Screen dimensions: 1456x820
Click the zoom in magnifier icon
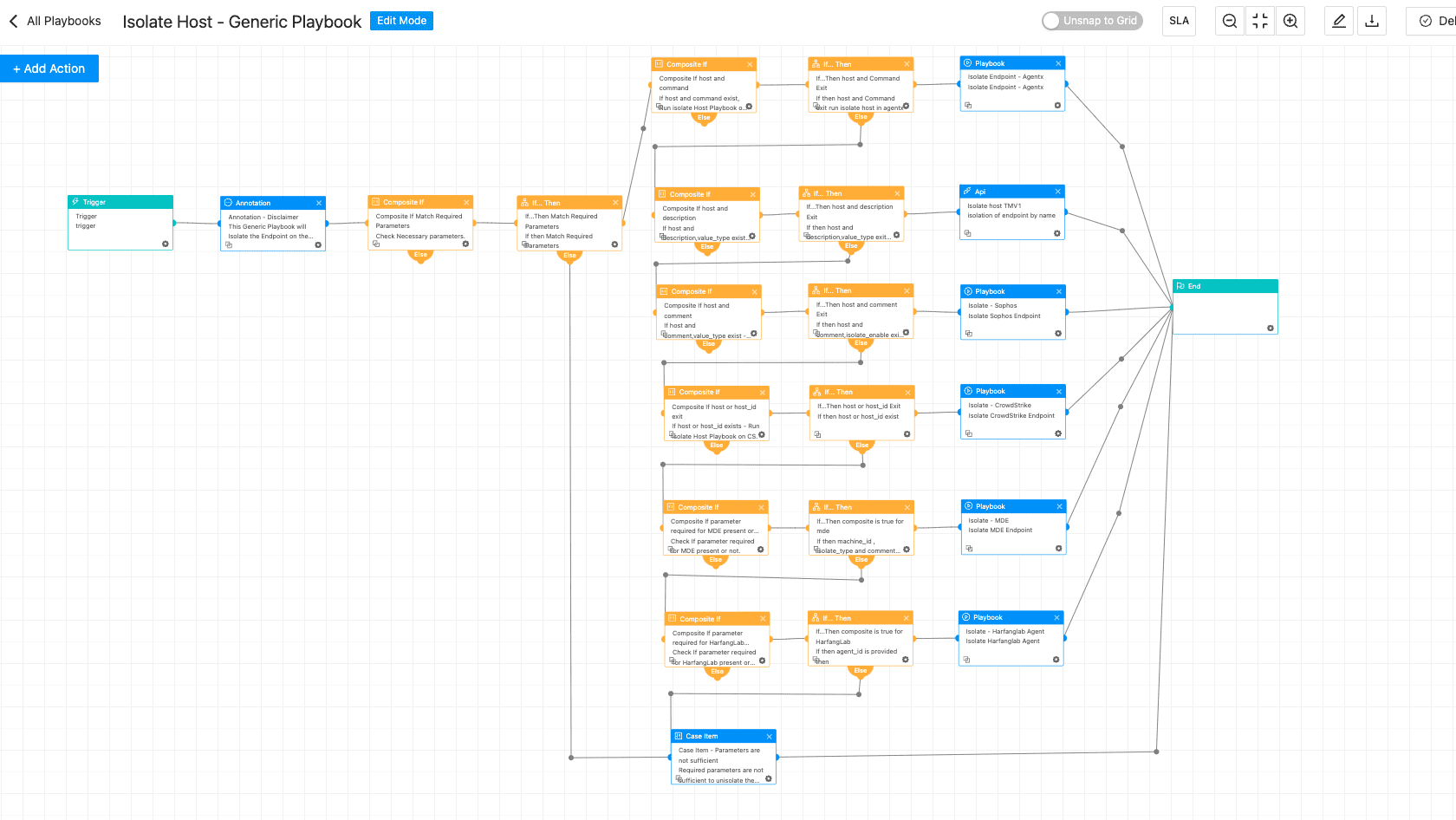(1290, 21)
